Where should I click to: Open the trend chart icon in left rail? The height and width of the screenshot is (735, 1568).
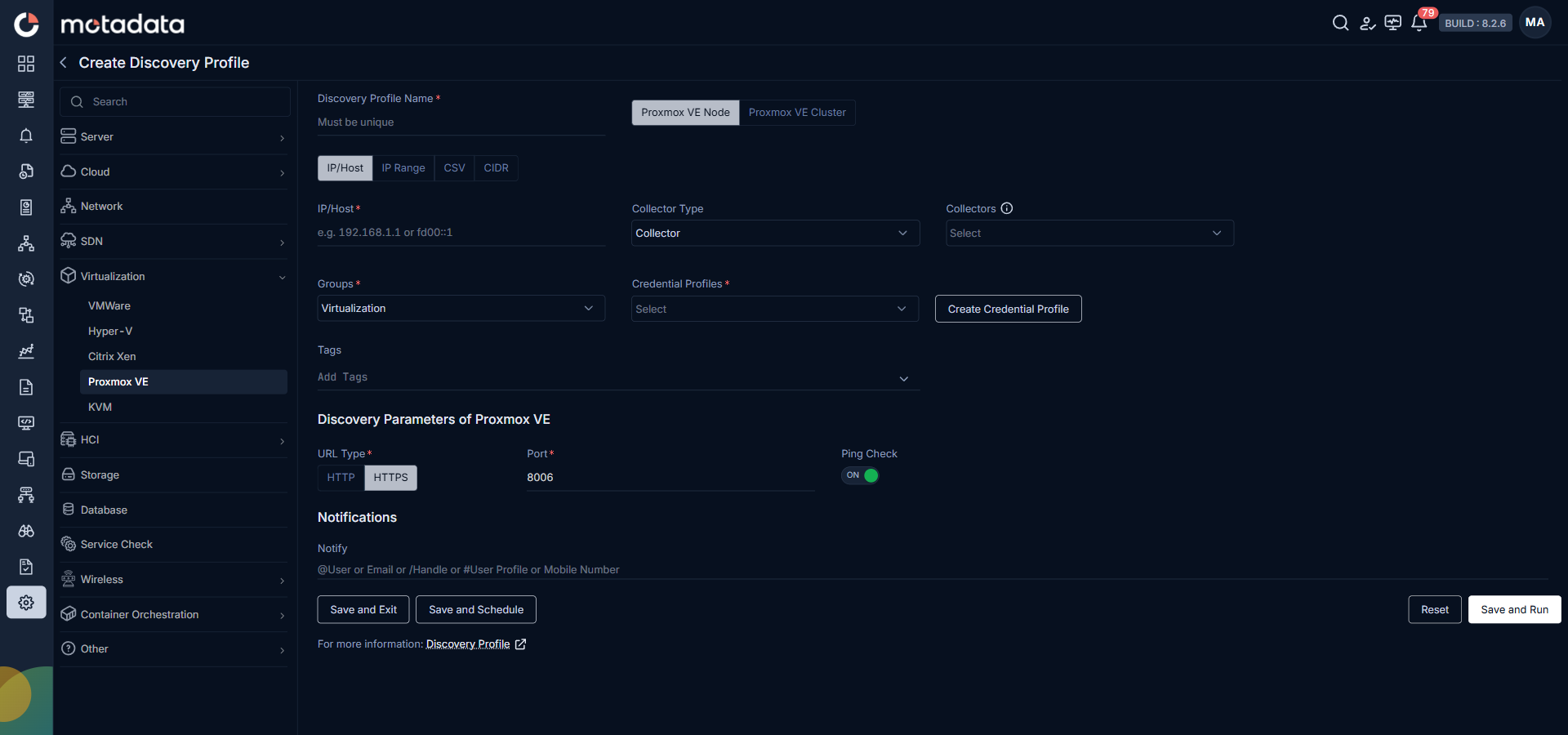tap(26, 351)
